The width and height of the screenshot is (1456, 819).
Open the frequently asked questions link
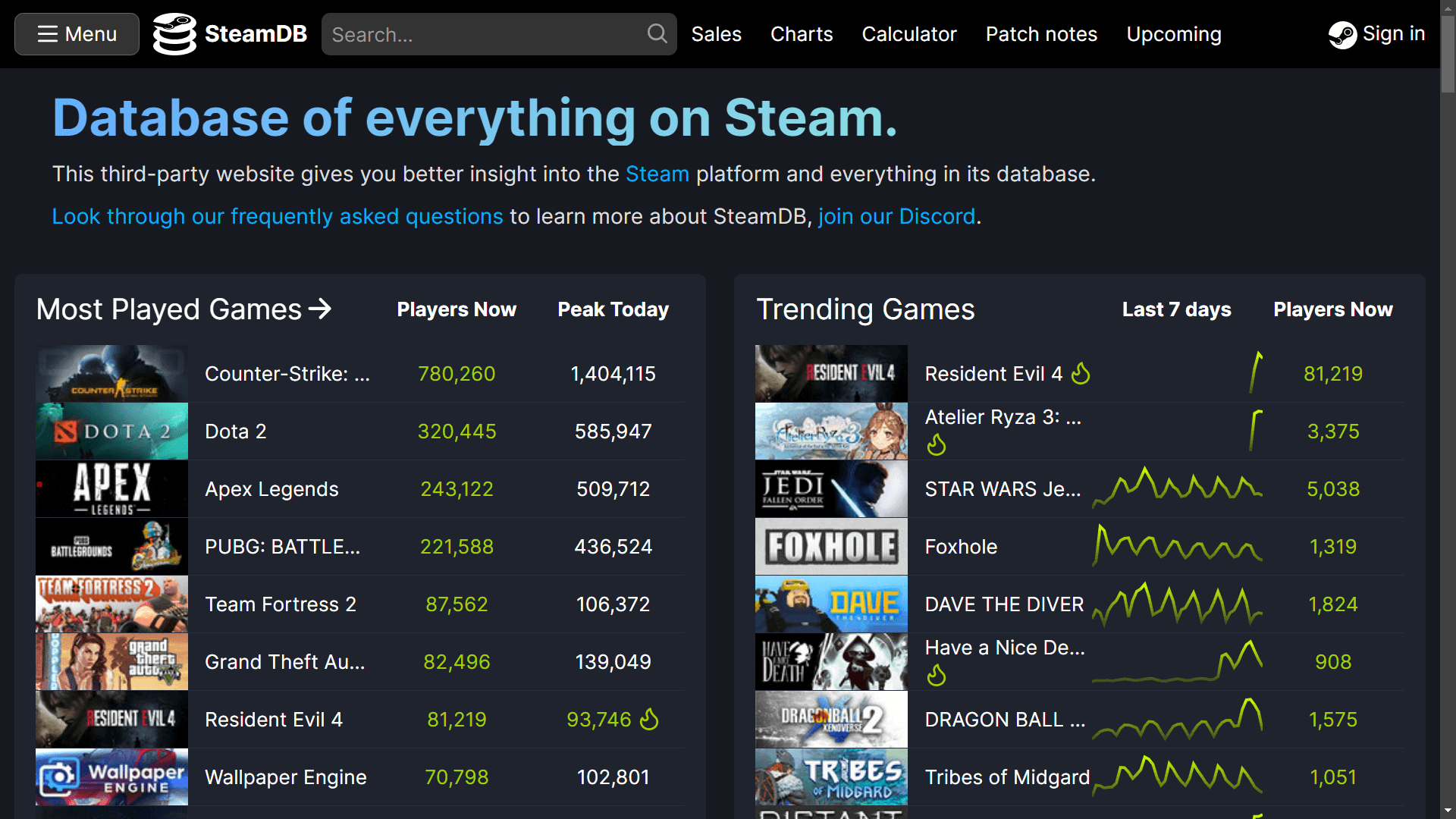pyautogui.click(x=277, y=216)
